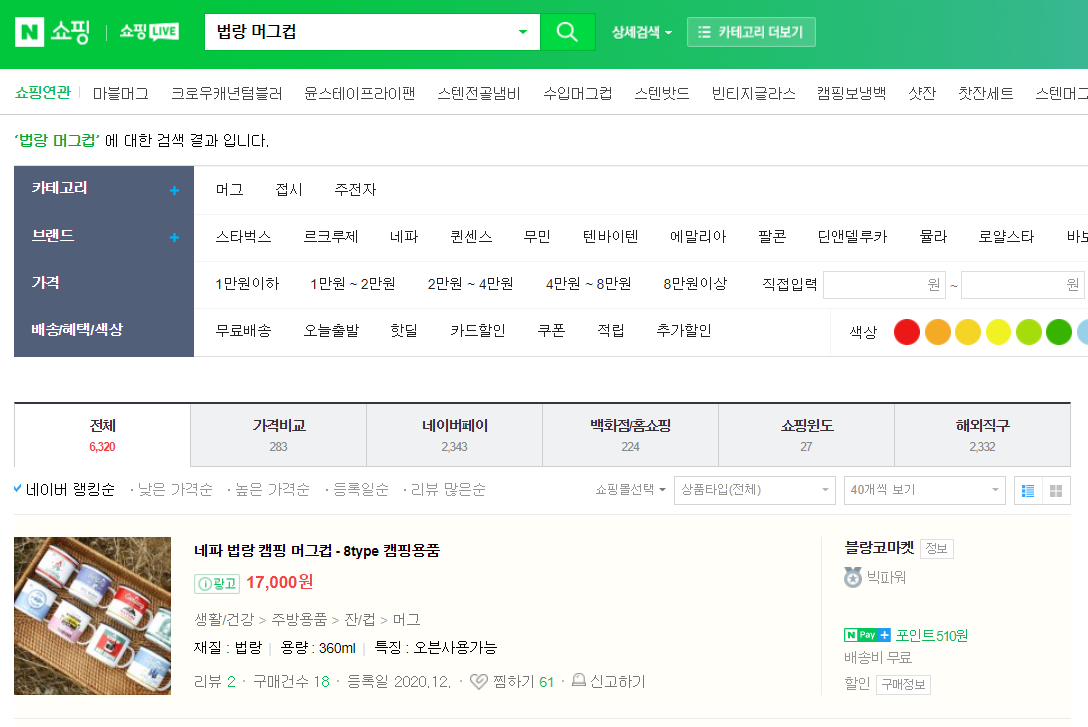The height and width of the screenshot is (727, 1088).
Task: Expand search box suggestion arrow
Action: [522, 32]
